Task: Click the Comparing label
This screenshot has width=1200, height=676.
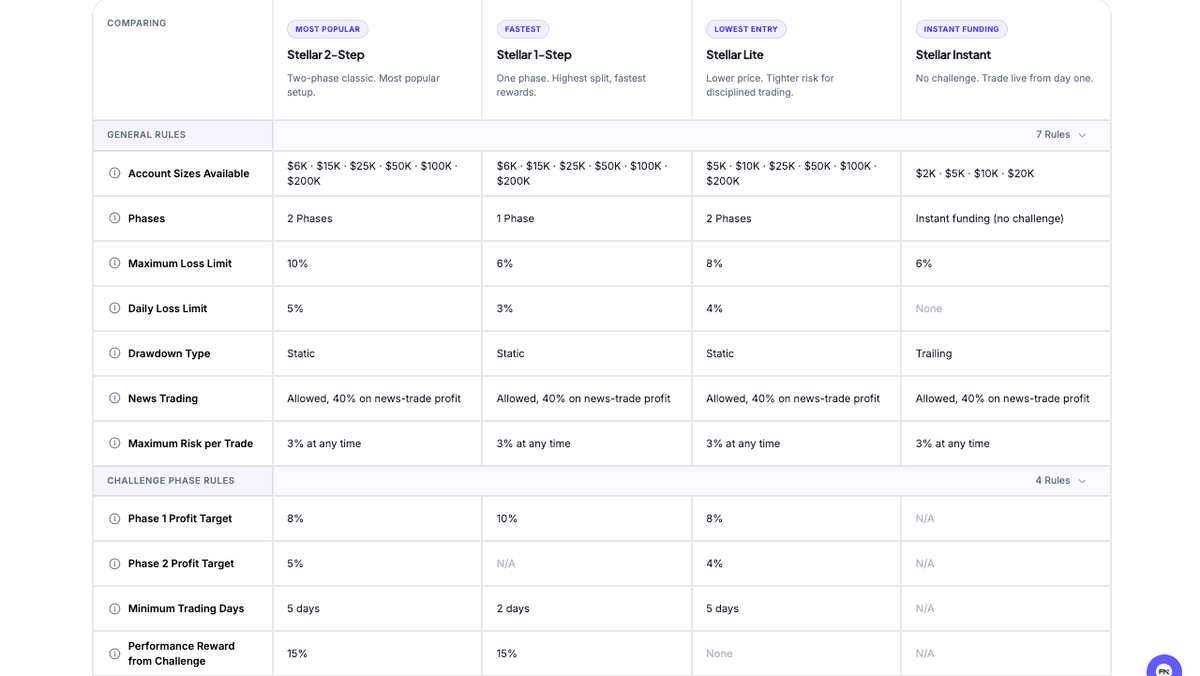Action: coord(137,23)
